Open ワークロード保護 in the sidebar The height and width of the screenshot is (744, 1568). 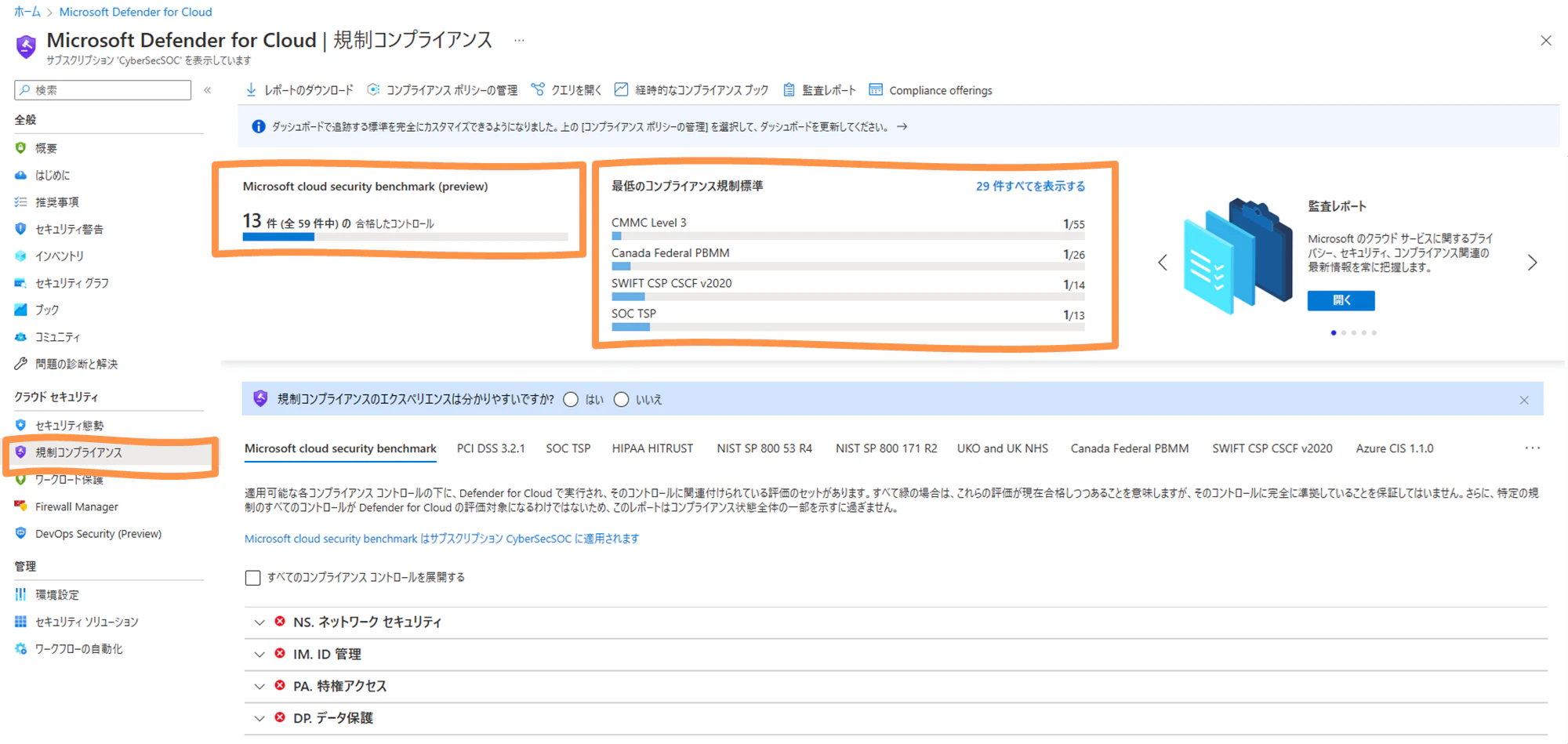click(69, 479)
